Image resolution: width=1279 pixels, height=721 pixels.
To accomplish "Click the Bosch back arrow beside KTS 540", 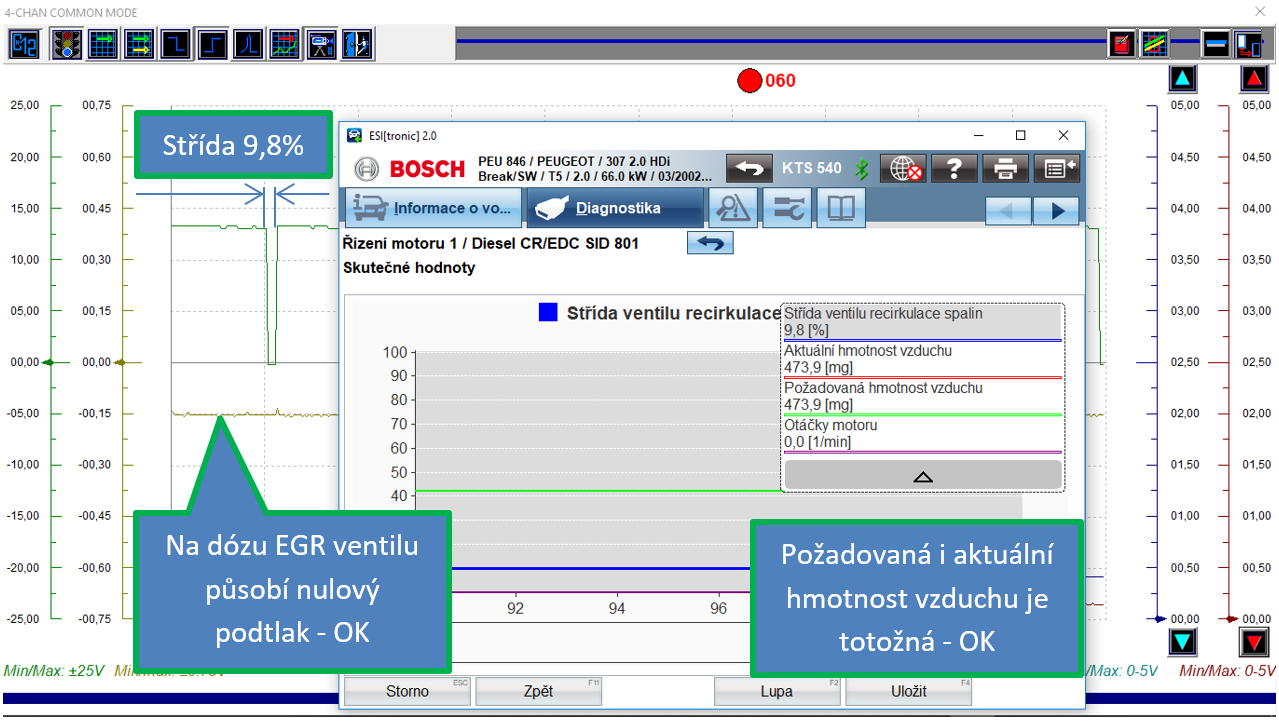I will point(750,168).
